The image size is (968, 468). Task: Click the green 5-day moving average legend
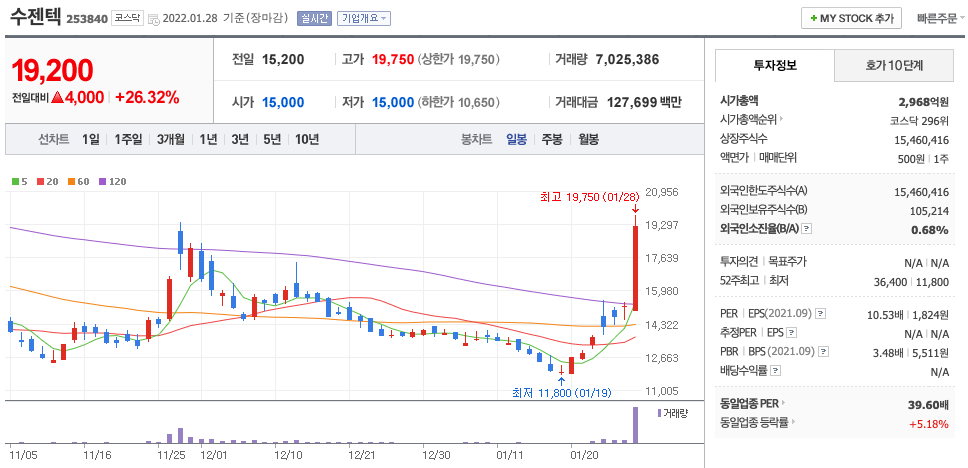tap(19, 182)
